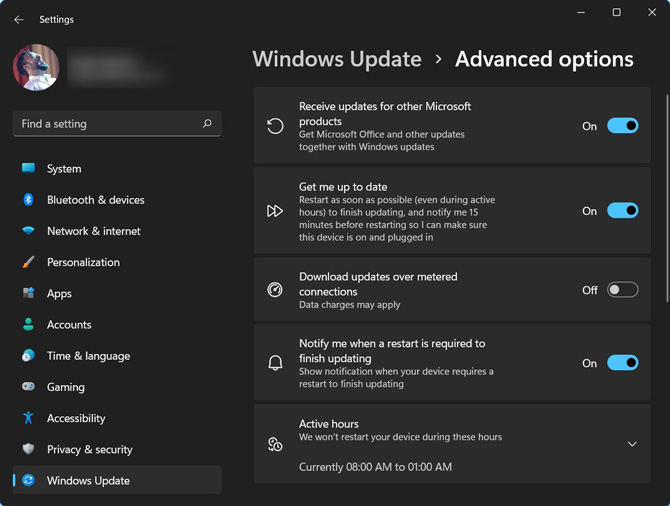The image size is (670, 506).
Task: Minimize the Settings window
Action: pyautogui.click(x=581, y=12)
